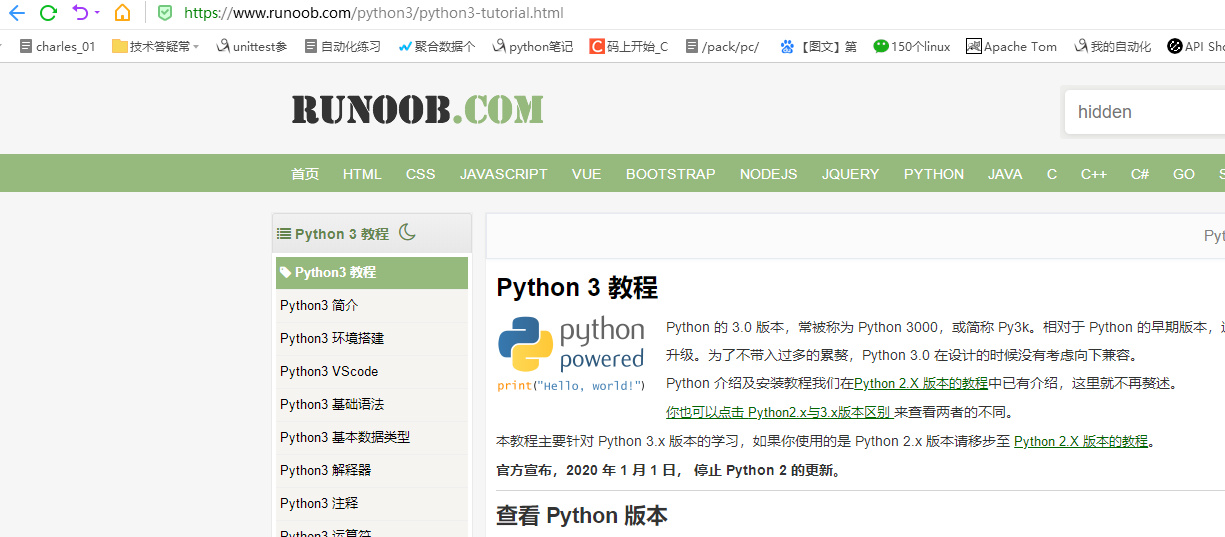The height and width of the screenshot is (537, 1225).
Task: Open C# in the navigation bar
Action: pyautogui.click(x=1140, y=174)
